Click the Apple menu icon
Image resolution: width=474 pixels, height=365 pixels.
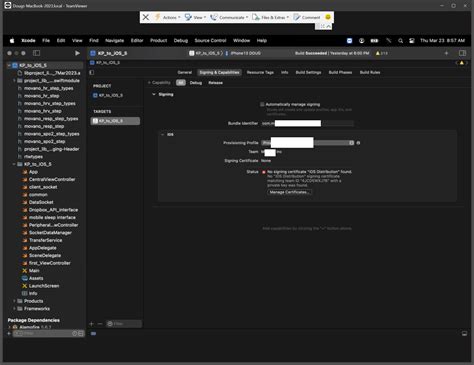(x=12, y=41)
